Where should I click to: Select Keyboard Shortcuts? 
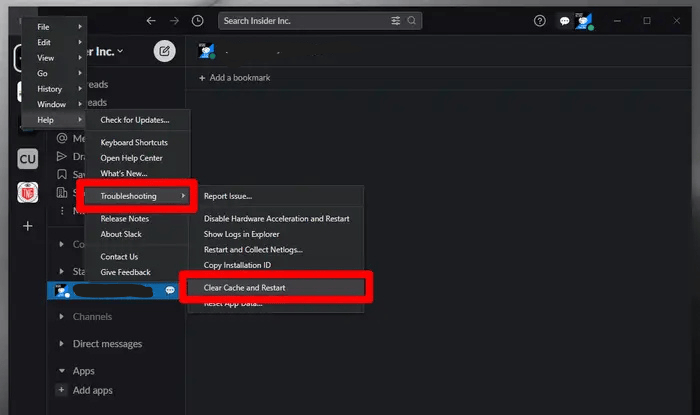pos(134,142)
